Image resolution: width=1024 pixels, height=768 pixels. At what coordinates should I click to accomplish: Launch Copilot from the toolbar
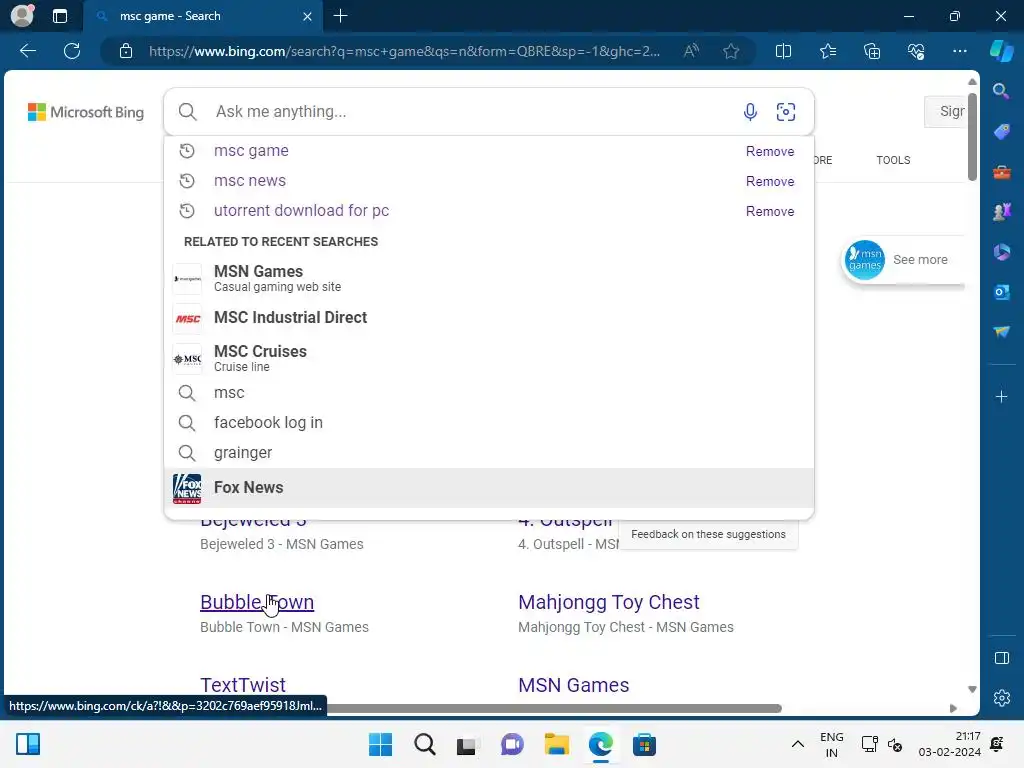coord(1001,51)
